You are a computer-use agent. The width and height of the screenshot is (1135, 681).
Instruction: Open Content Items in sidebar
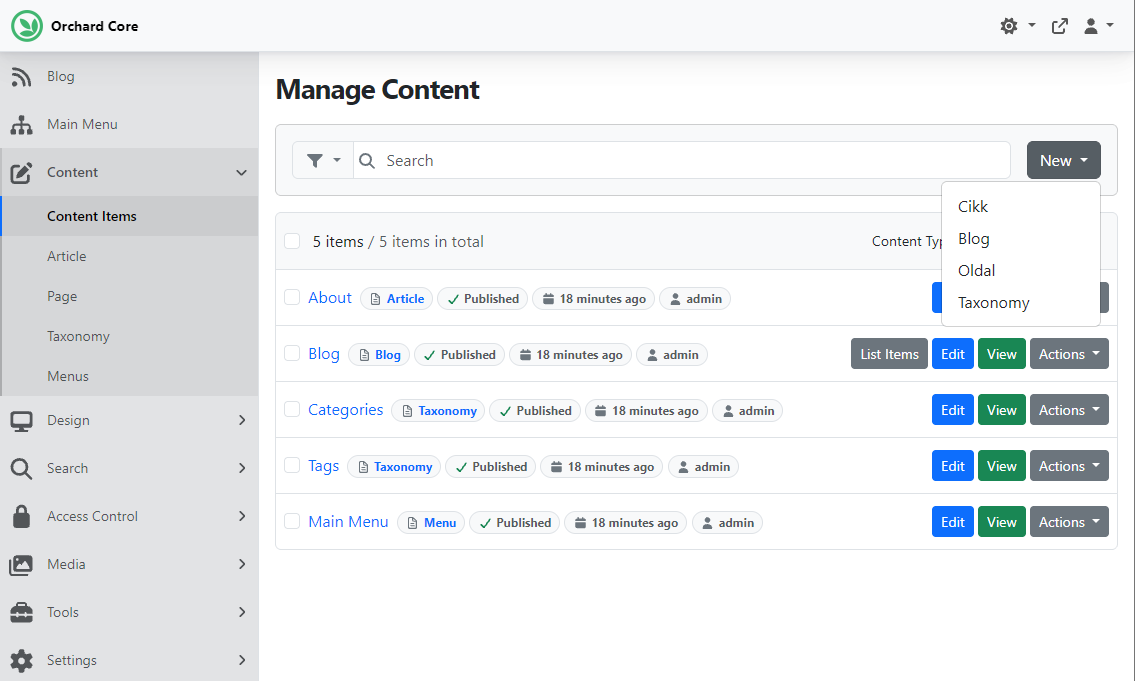click(x=130, y=216)
